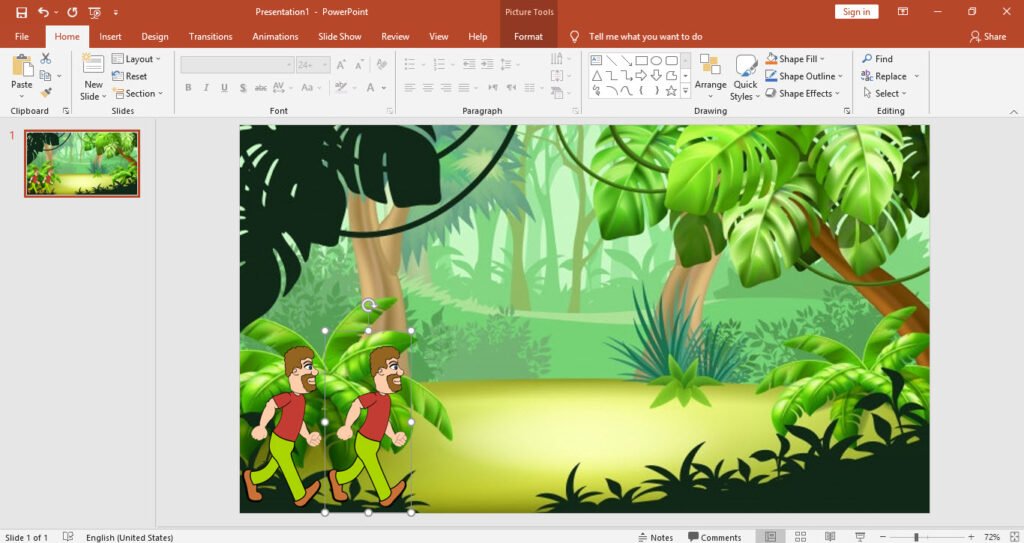Select the oval shape in gallery
Screen dimensions: 1024x543
click(656, 60)
